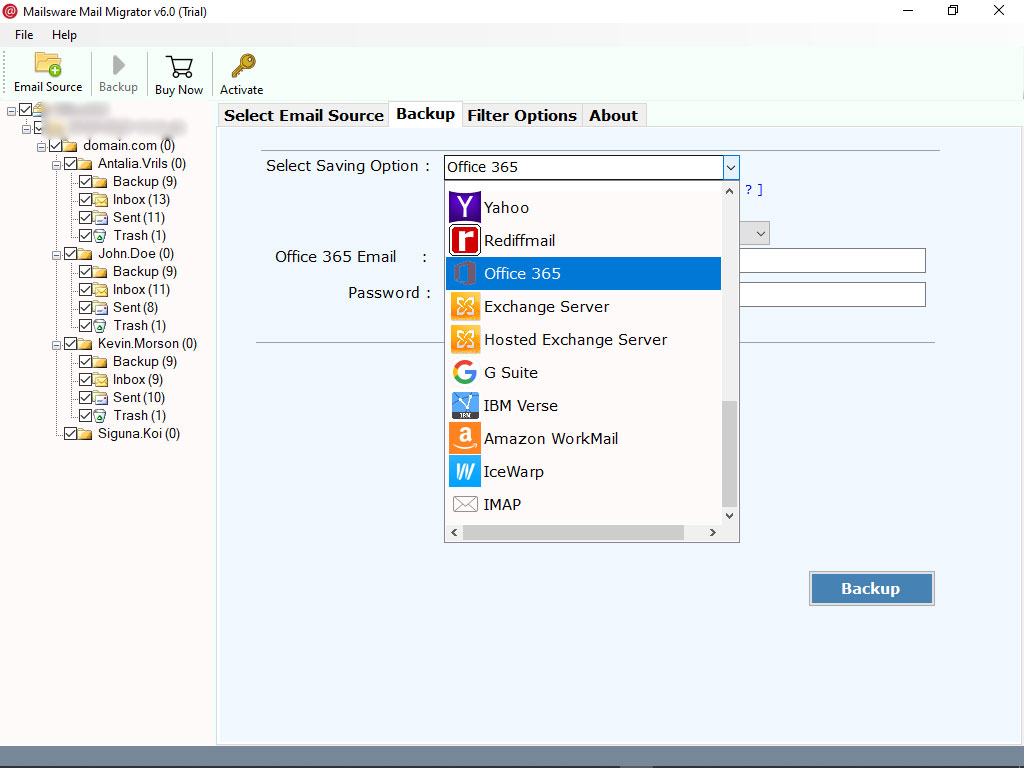
Task: Collapse the root tree node
Action: pyautogui.click(x=11, y=111)
